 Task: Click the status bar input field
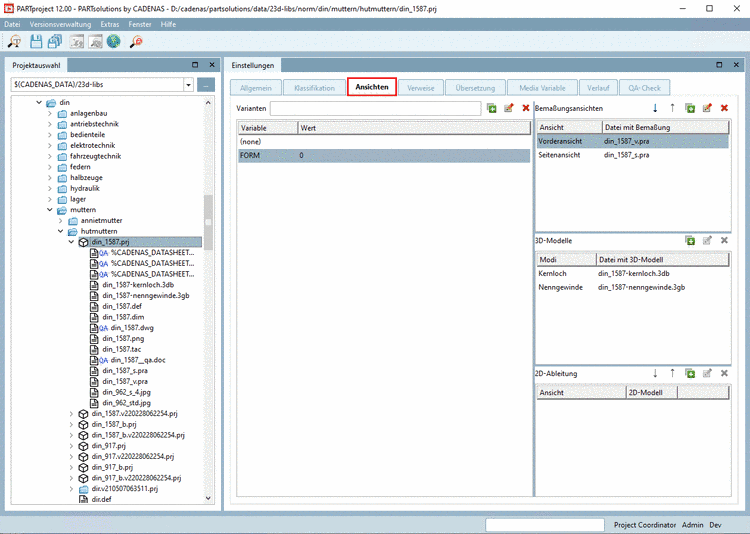pyautogui.click(x=545, y=525)
